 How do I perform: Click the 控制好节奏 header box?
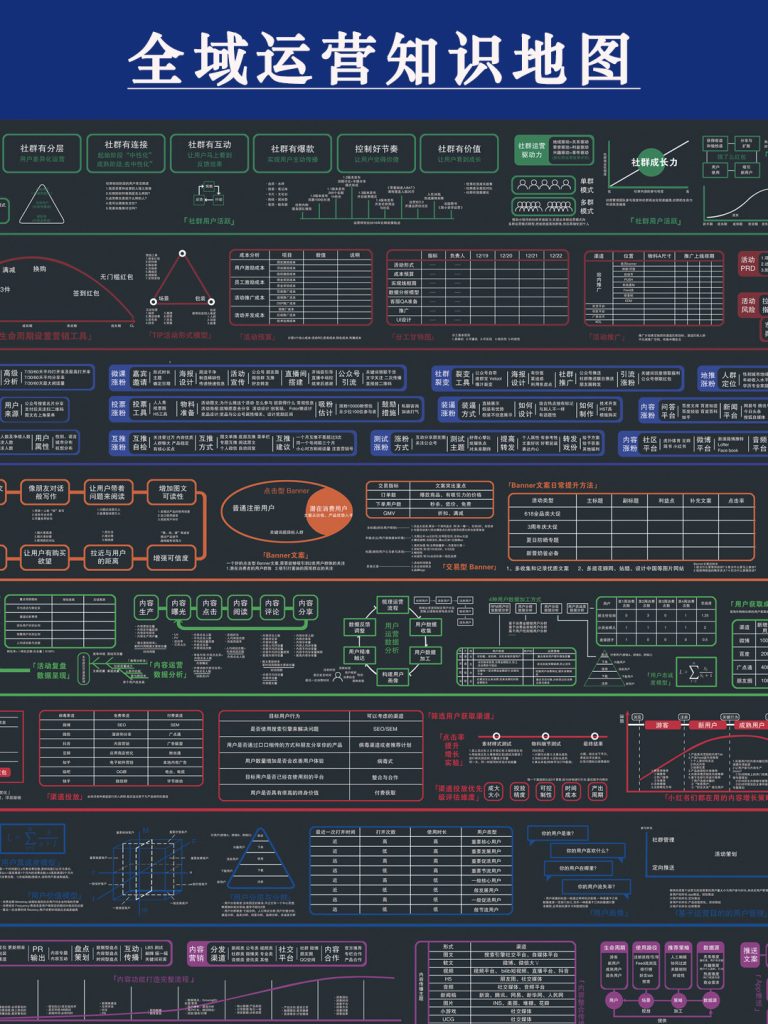375,151
